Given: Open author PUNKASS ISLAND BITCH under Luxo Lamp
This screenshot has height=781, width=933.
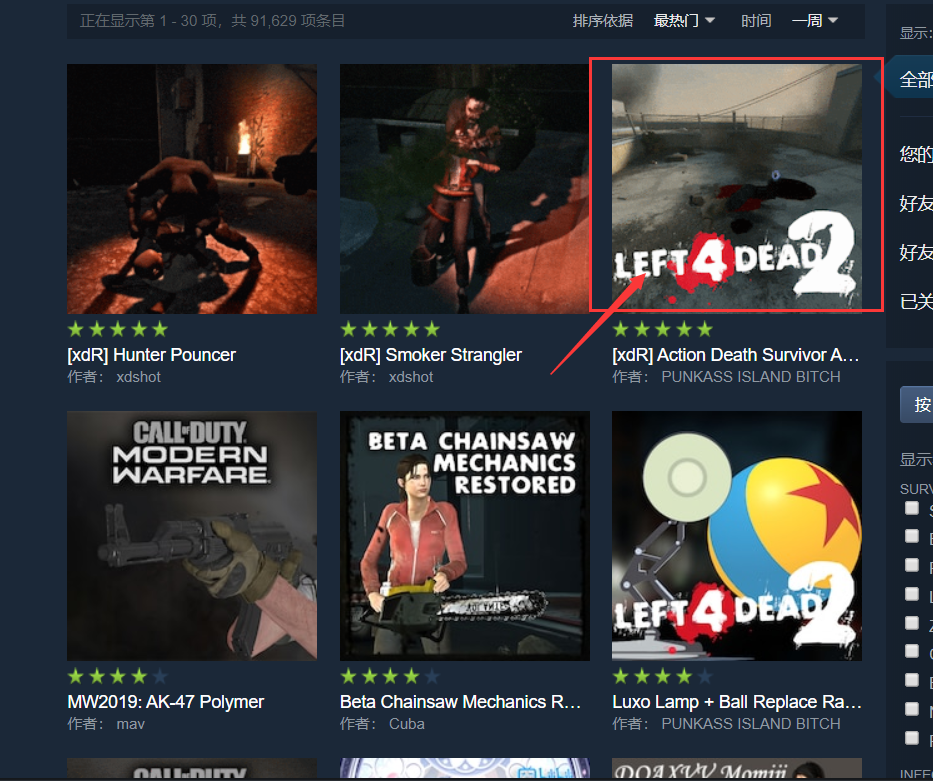Looking at the screenshot, I should click(x=751, y=724).
